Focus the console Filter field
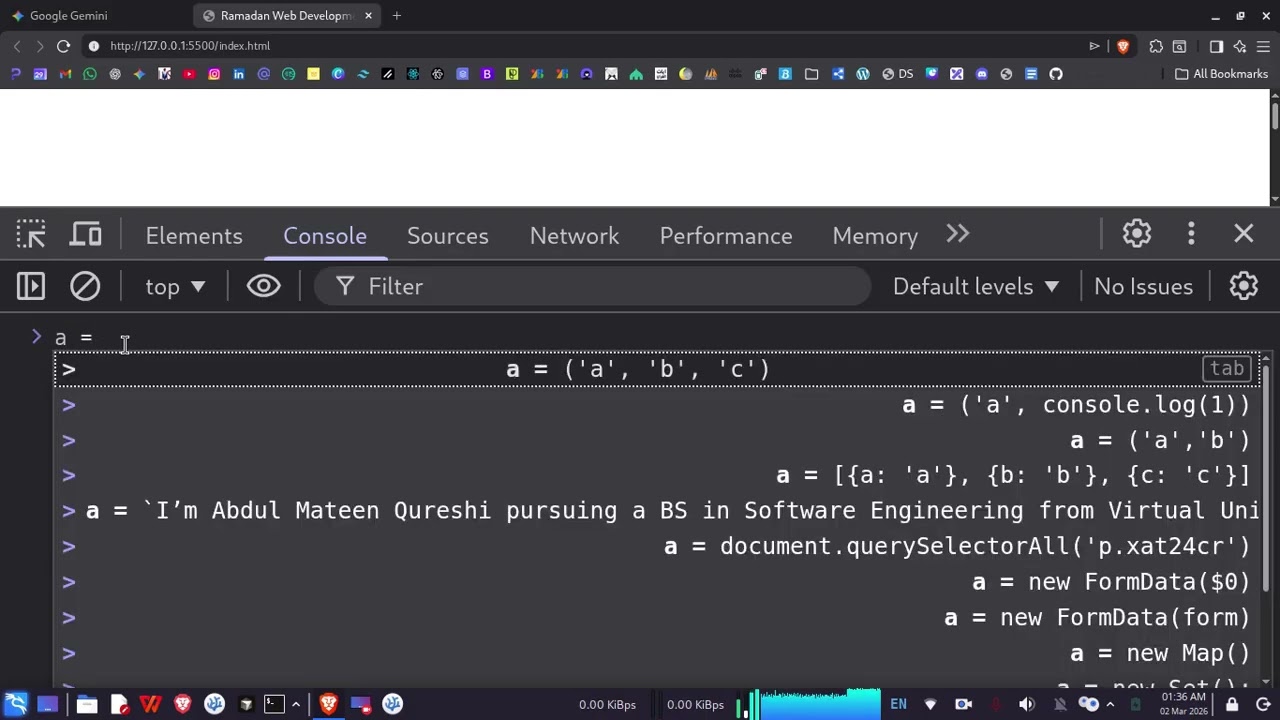The height and width of the screenshot is (720, 1280). point(592,287)
